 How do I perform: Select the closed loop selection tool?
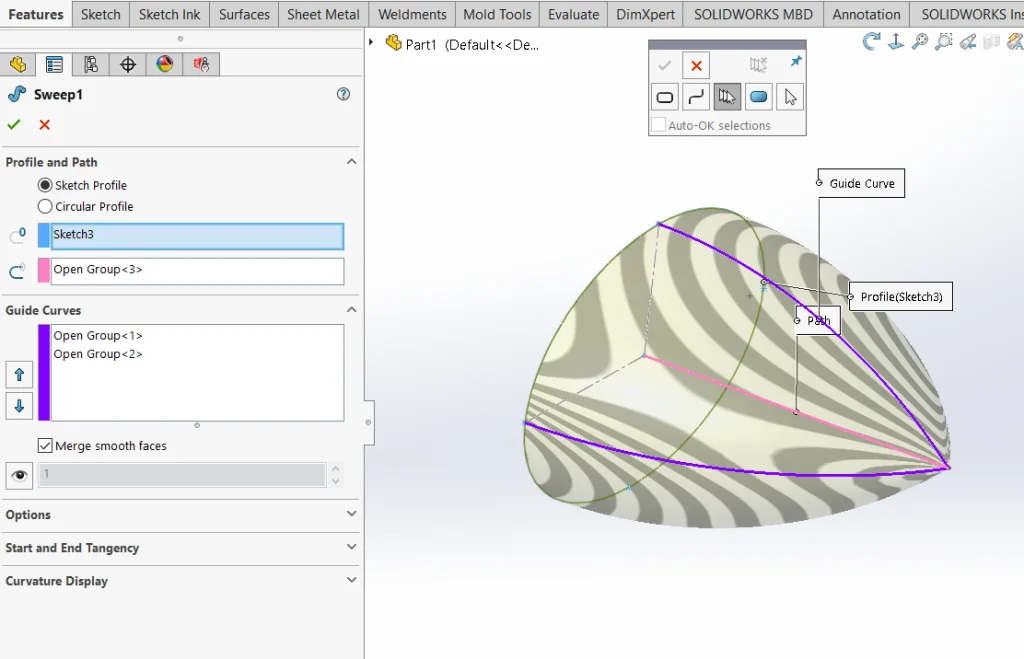[x=664, y=97]
